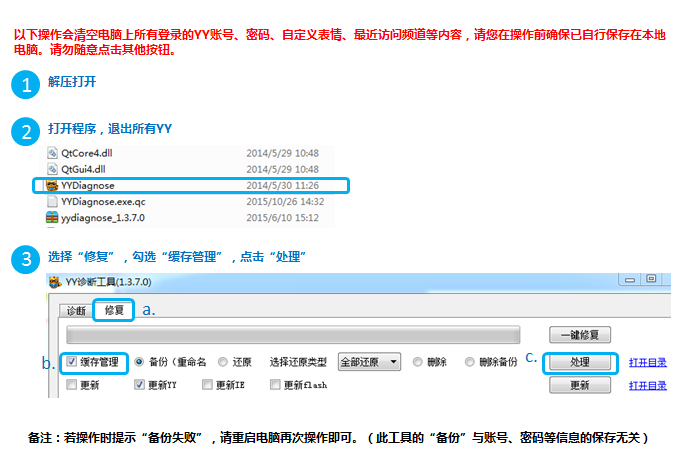The height and width of the screenshot is (455, 680).
Task: Open the 打开目录 link beside 处理
Action: [647, 362]
